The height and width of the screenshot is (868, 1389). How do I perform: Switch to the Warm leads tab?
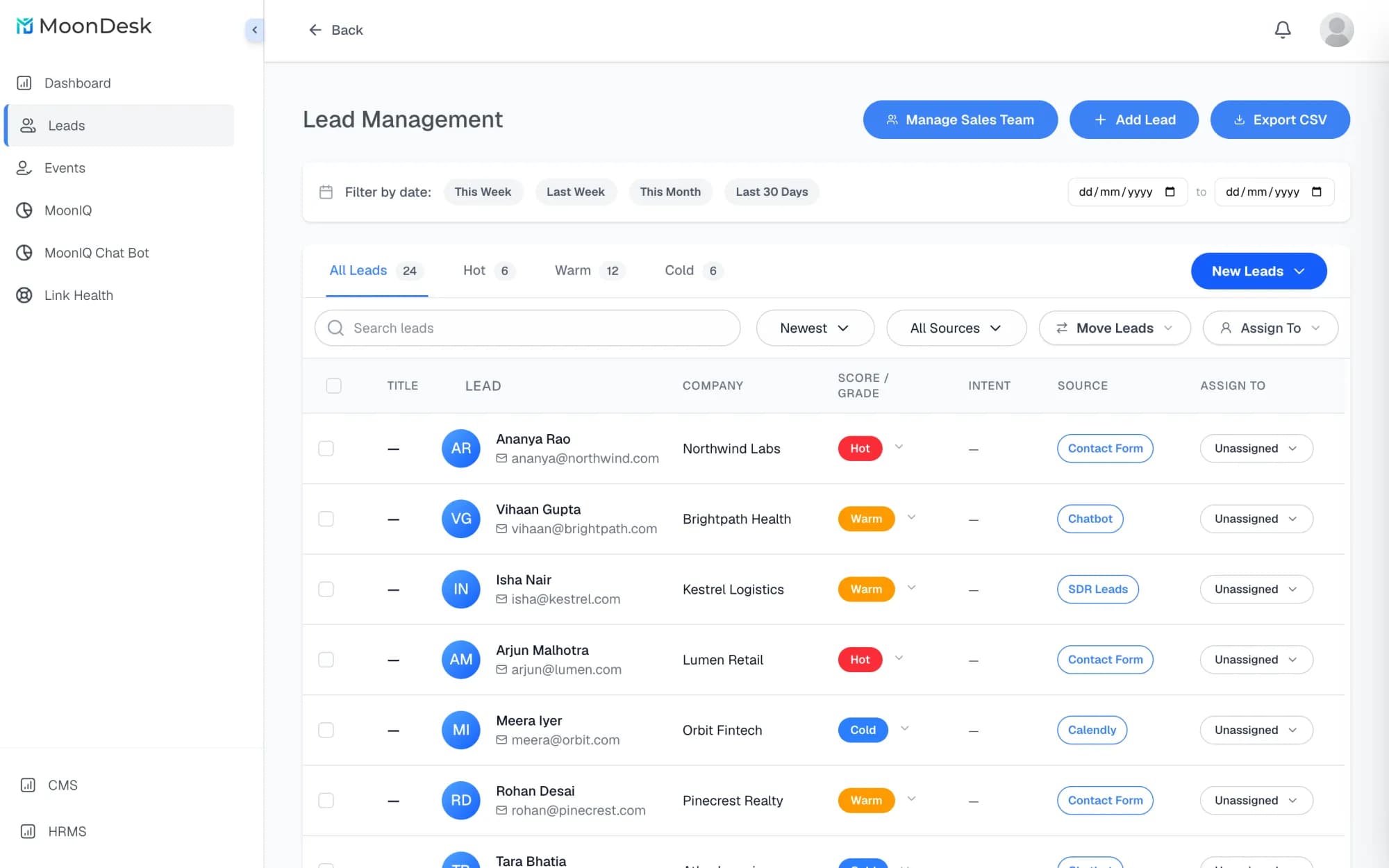pos(590,271)
